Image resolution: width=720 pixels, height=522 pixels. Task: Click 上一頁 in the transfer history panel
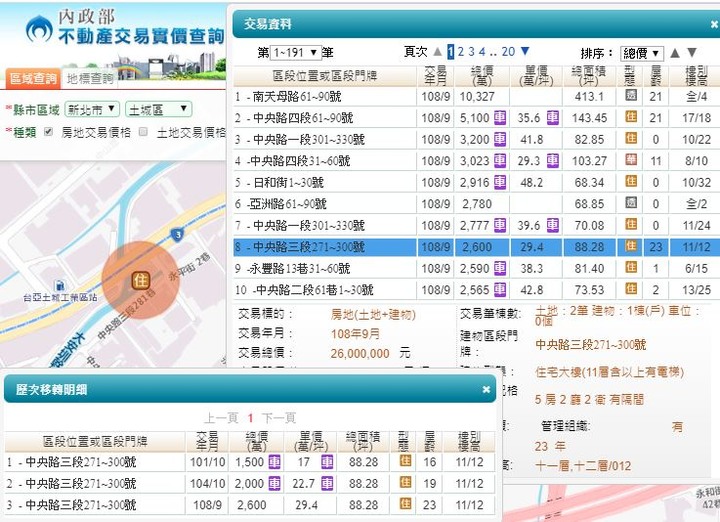tap(221, 418)
